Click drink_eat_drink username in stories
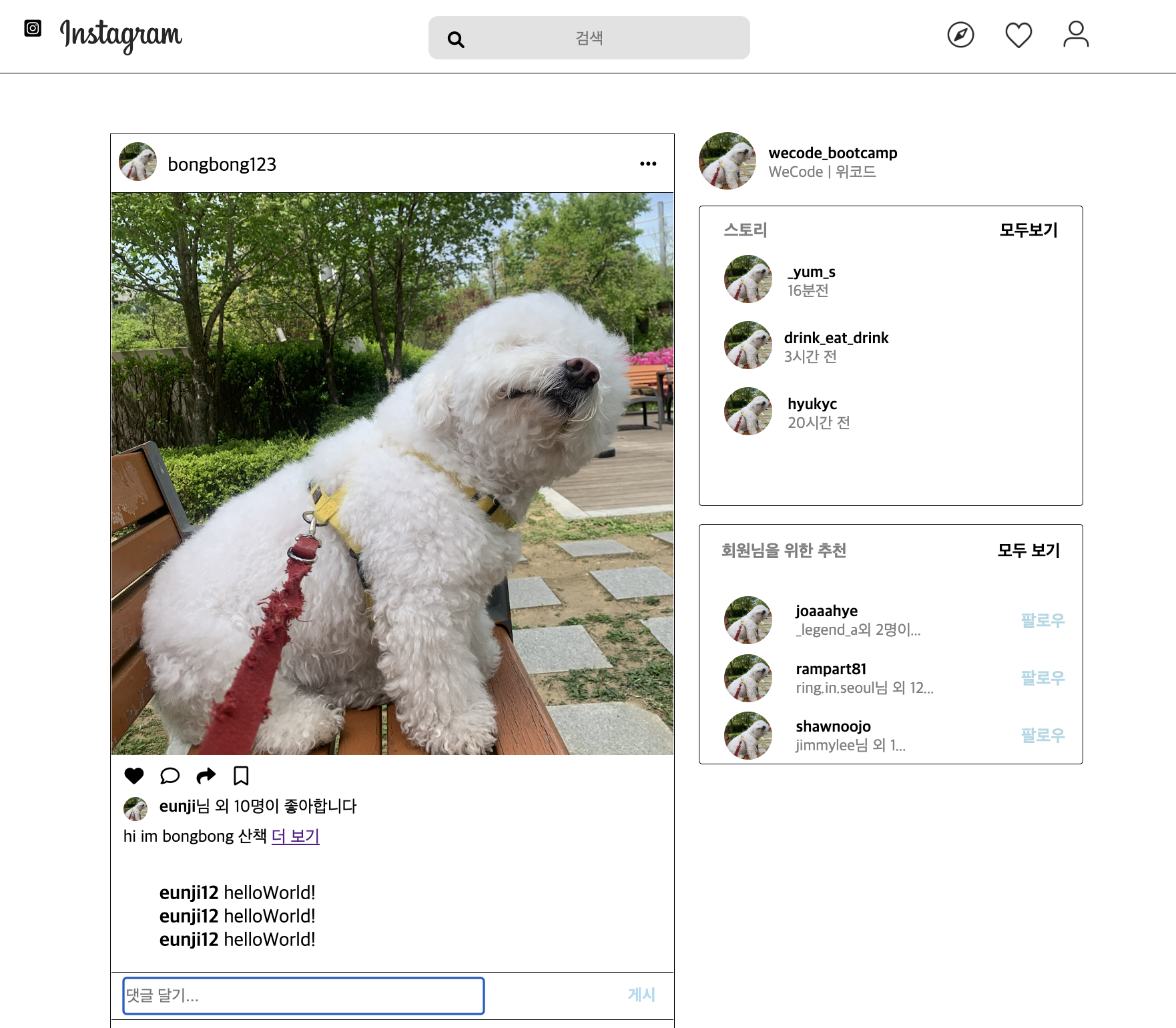1176x1028 pixels. [x=836, y=338]
